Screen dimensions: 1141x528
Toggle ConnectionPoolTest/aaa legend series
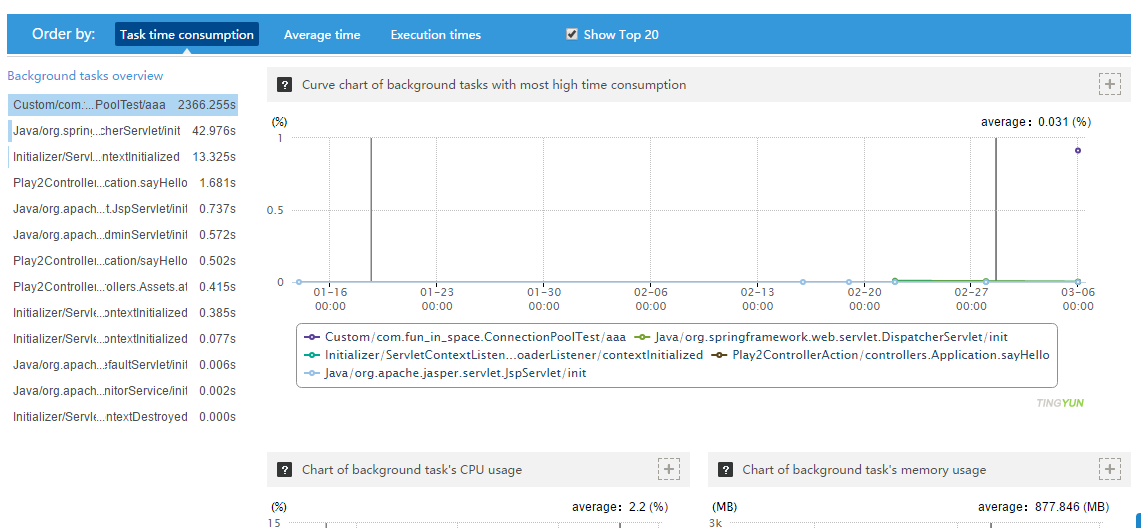(474, 337)
